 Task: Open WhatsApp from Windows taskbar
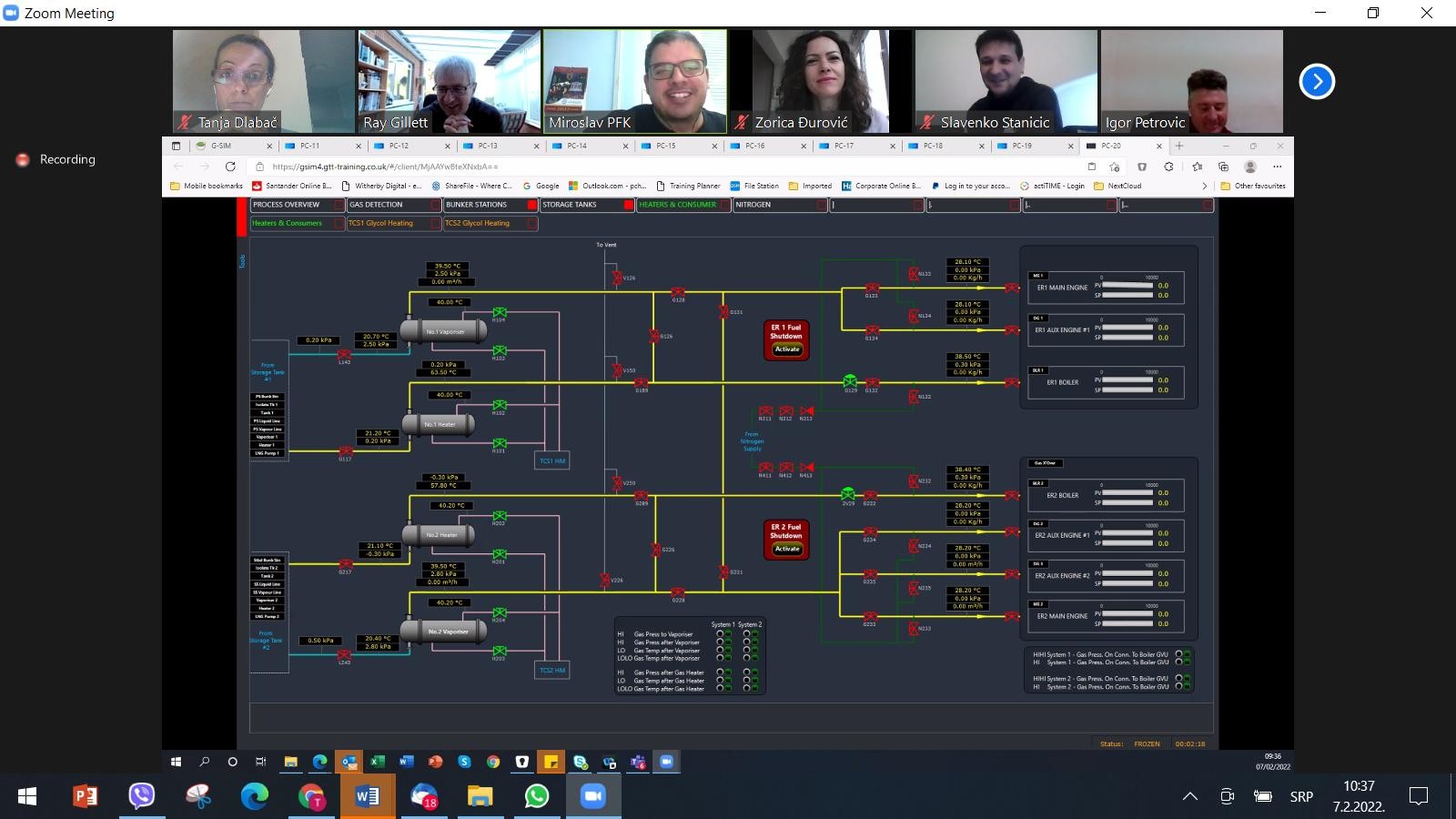pos(537,796)
